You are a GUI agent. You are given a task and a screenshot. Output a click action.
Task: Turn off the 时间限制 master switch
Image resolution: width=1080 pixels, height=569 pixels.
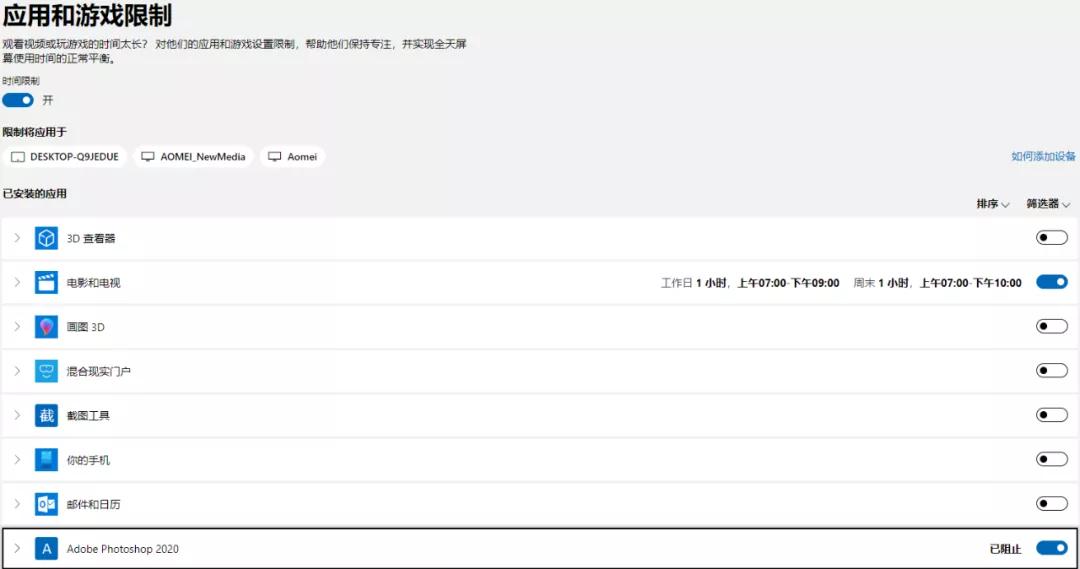[x=18, y=100]
